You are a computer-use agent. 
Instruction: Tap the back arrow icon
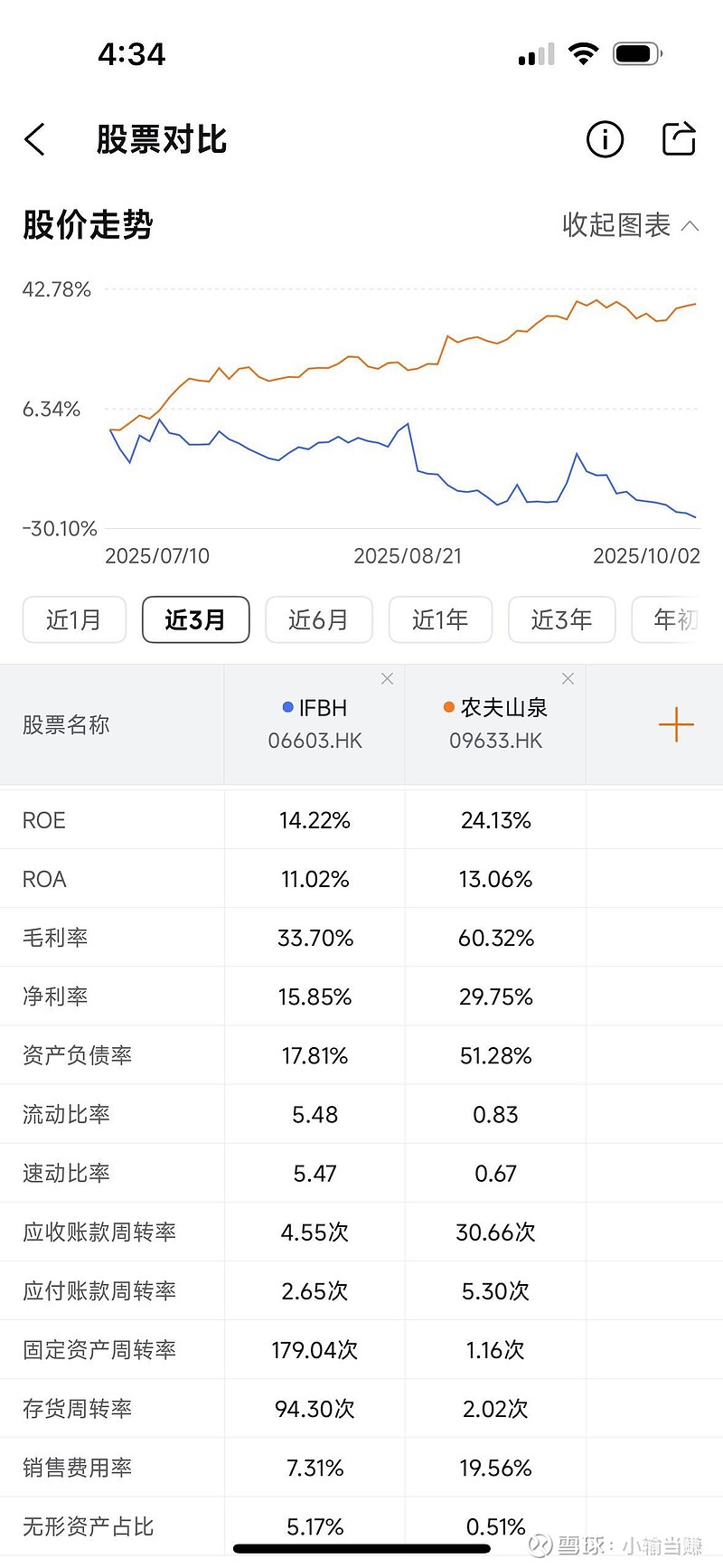[x=35, y=139]
